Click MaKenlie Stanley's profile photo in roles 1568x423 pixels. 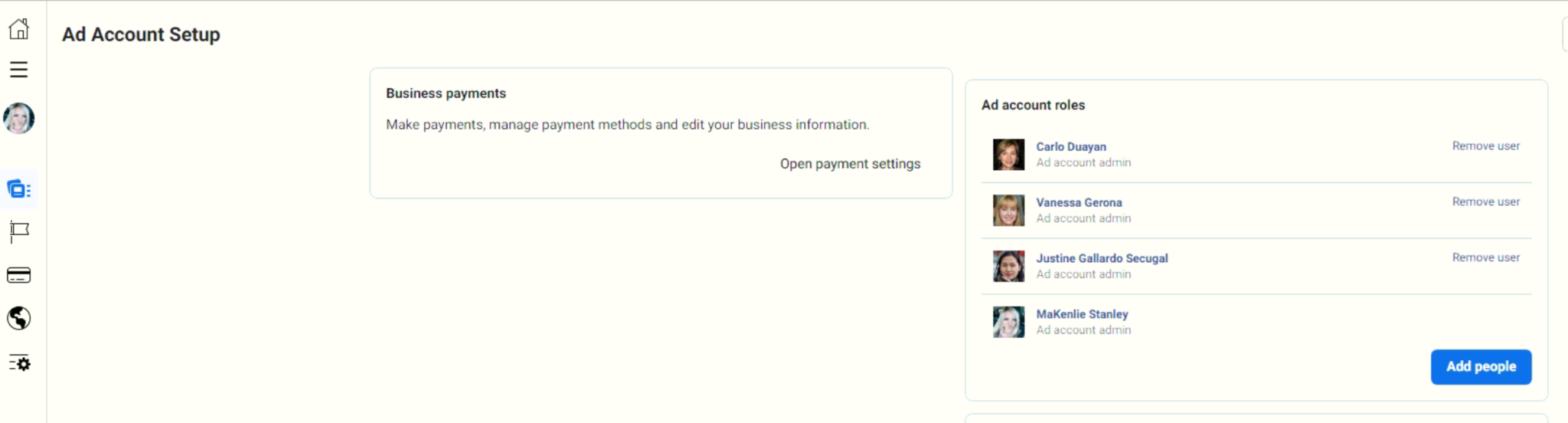click(1008, 323)
